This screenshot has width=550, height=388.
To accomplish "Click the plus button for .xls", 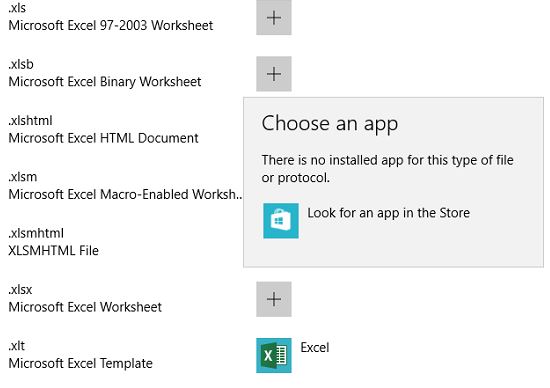I will 274,18.
